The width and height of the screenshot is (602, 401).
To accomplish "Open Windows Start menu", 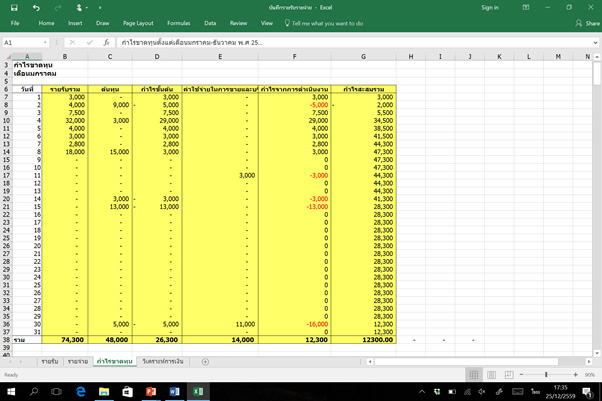I will click(11, 391).
